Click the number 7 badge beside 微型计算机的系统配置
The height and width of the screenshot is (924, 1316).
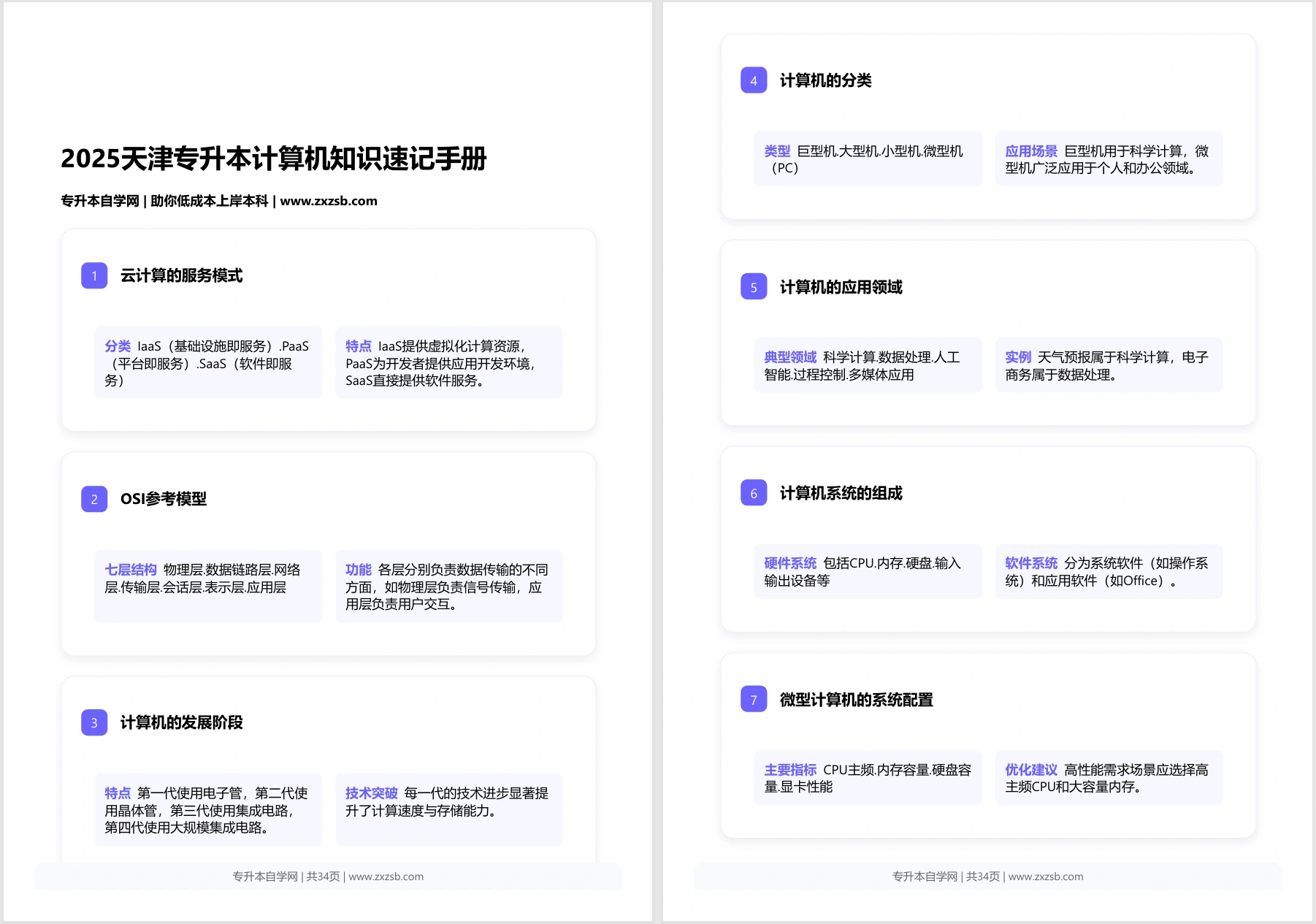[x=754, y=700]
